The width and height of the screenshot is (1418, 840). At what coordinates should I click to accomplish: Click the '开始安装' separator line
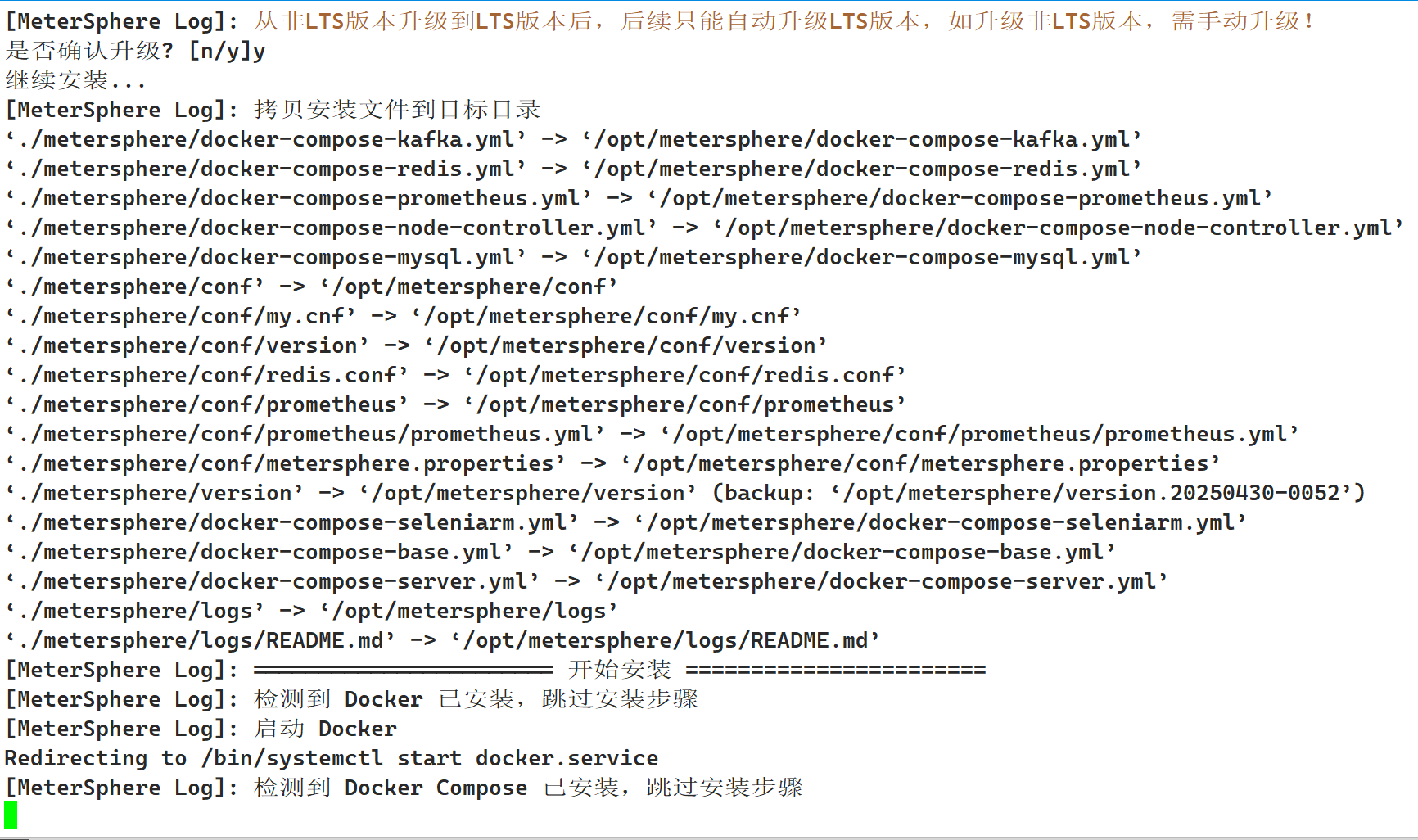[619, 670]
